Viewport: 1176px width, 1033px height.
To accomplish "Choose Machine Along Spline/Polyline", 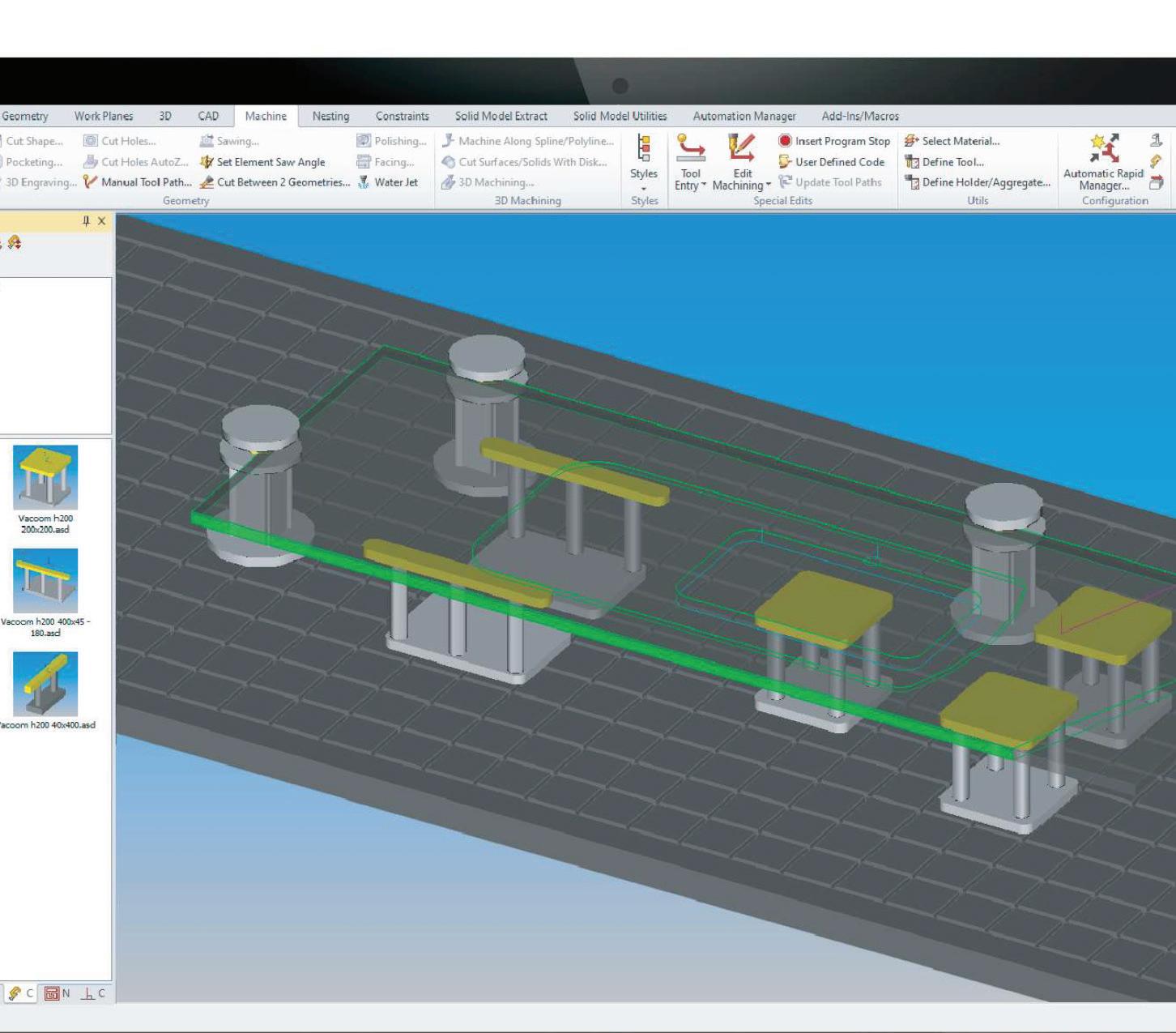I will pos(528,141).
